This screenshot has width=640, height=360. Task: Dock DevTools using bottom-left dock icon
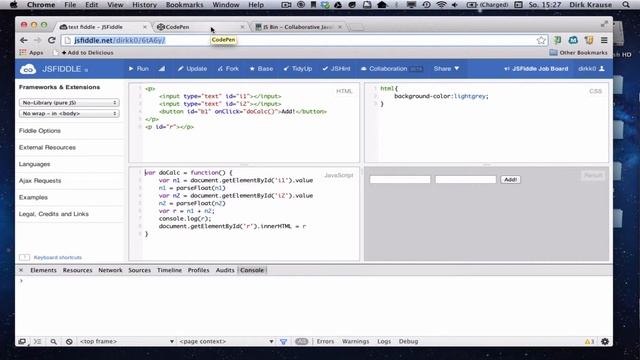pos(22,341)
